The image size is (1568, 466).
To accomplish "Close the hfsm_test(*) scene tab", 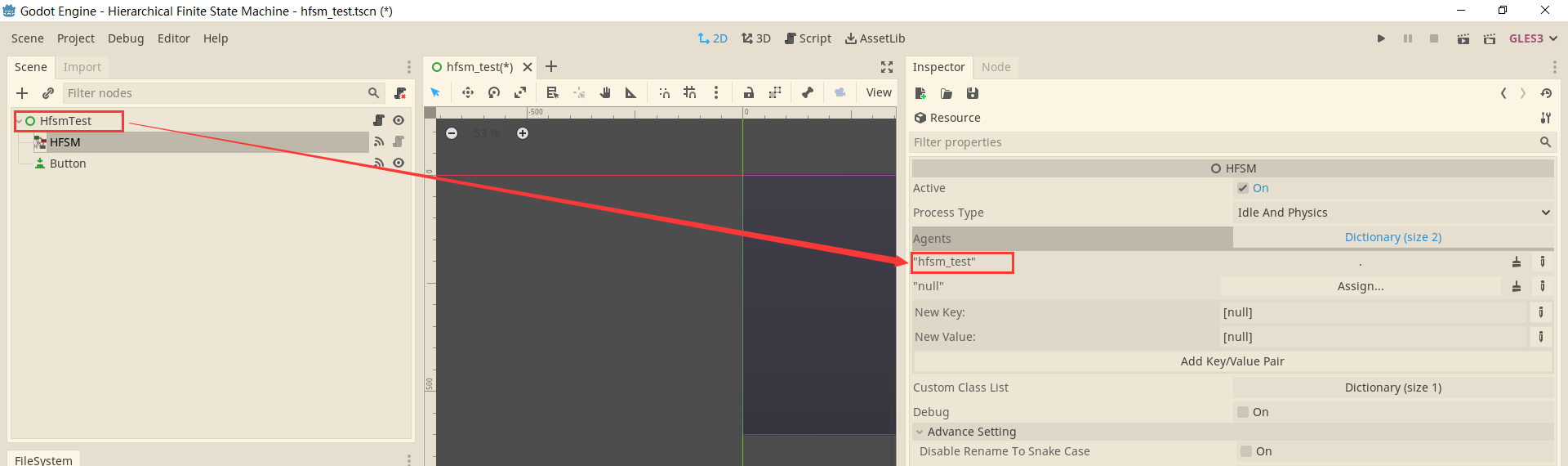I will click(x=528, y=67).
